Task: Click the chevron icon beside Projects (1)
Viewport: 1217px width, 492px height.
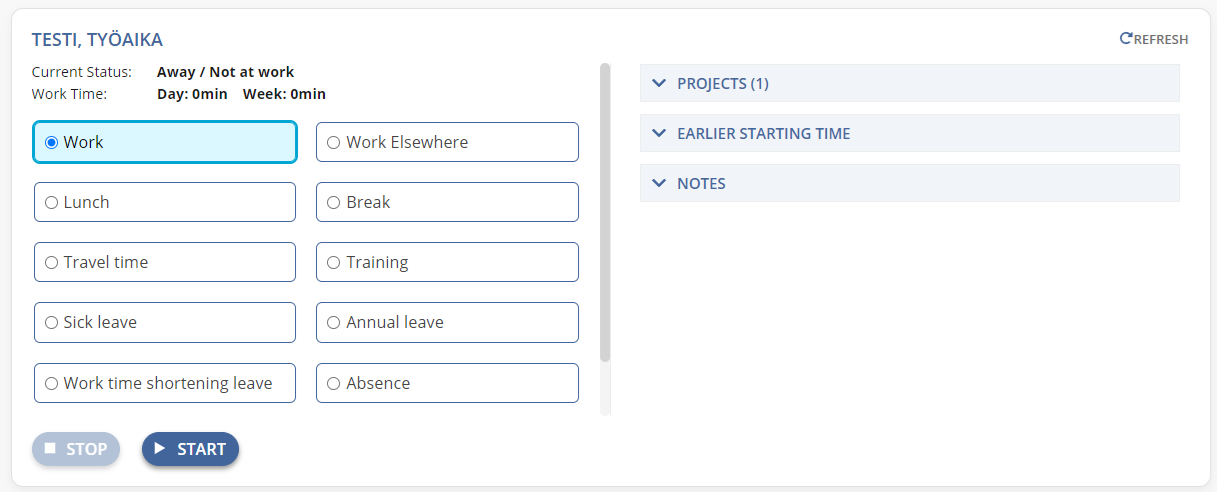Action: pyautogui.click(x=658, y=83)
